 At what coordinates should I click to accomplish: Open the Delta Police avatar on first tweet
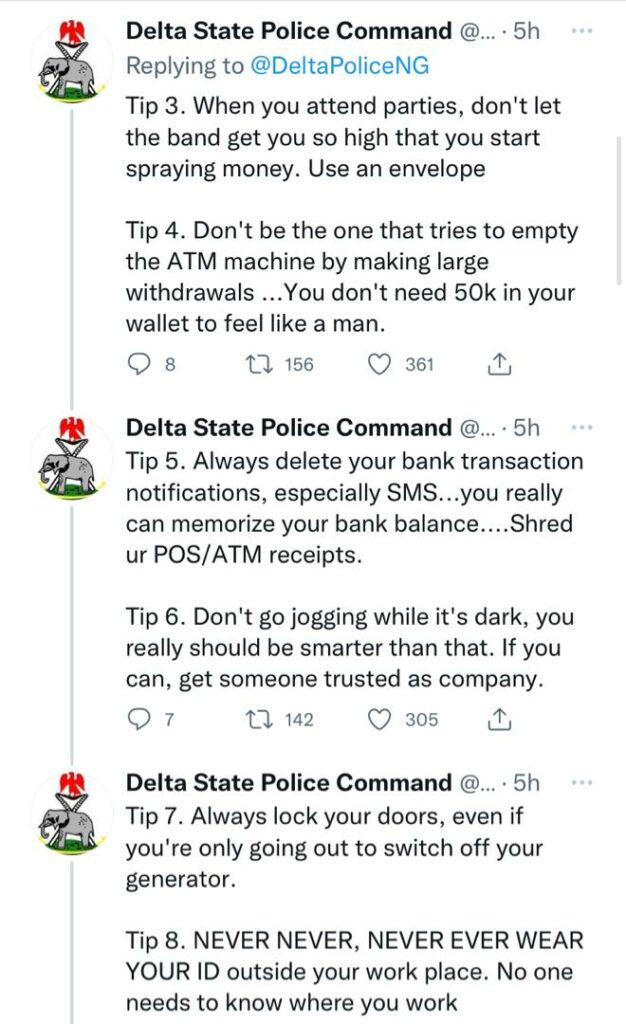pyautogui.click(x=72, y=61)
